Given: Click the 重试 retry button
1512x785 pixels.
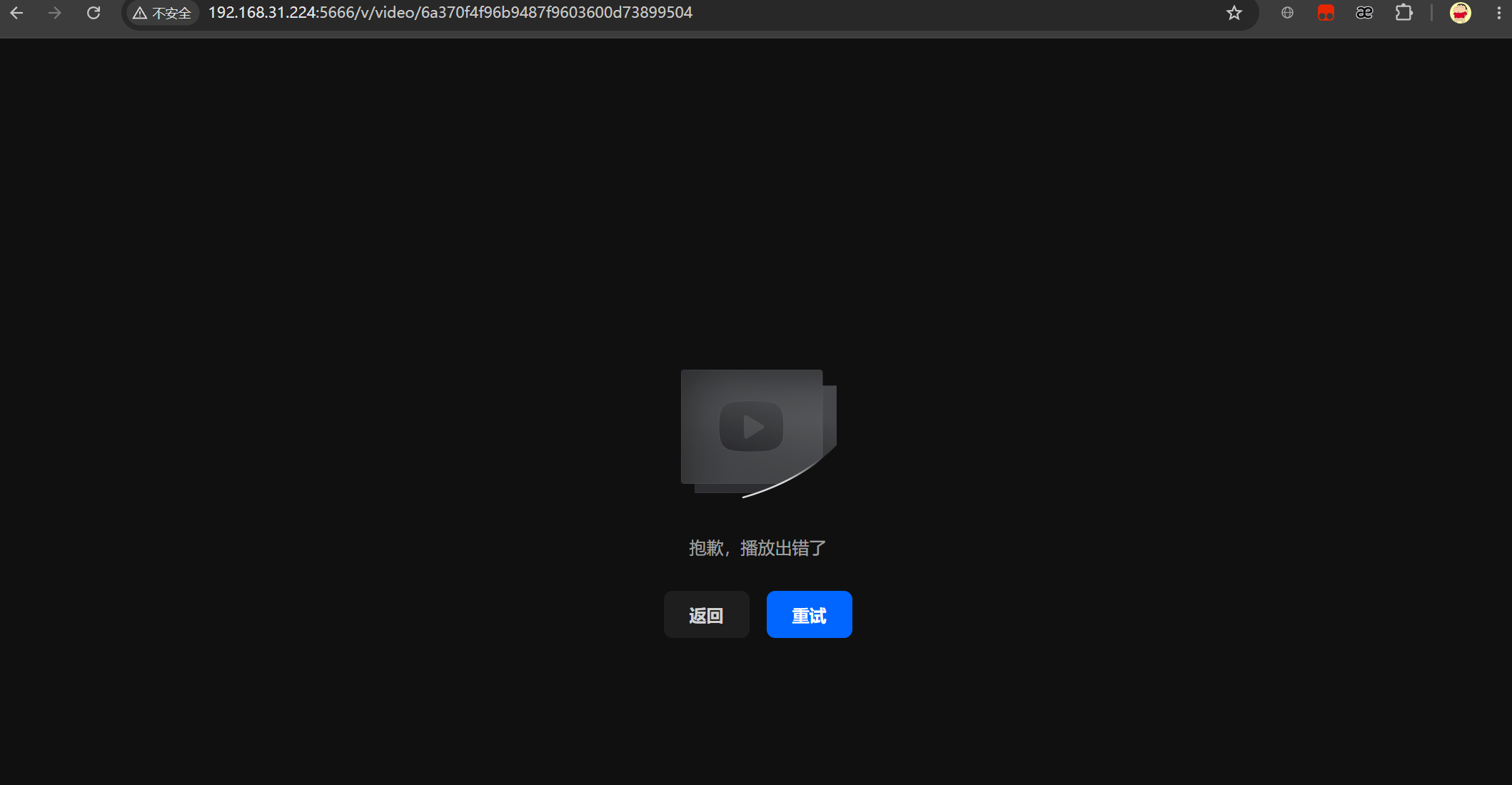Looking at the screenshot, I should click(809, 614).
